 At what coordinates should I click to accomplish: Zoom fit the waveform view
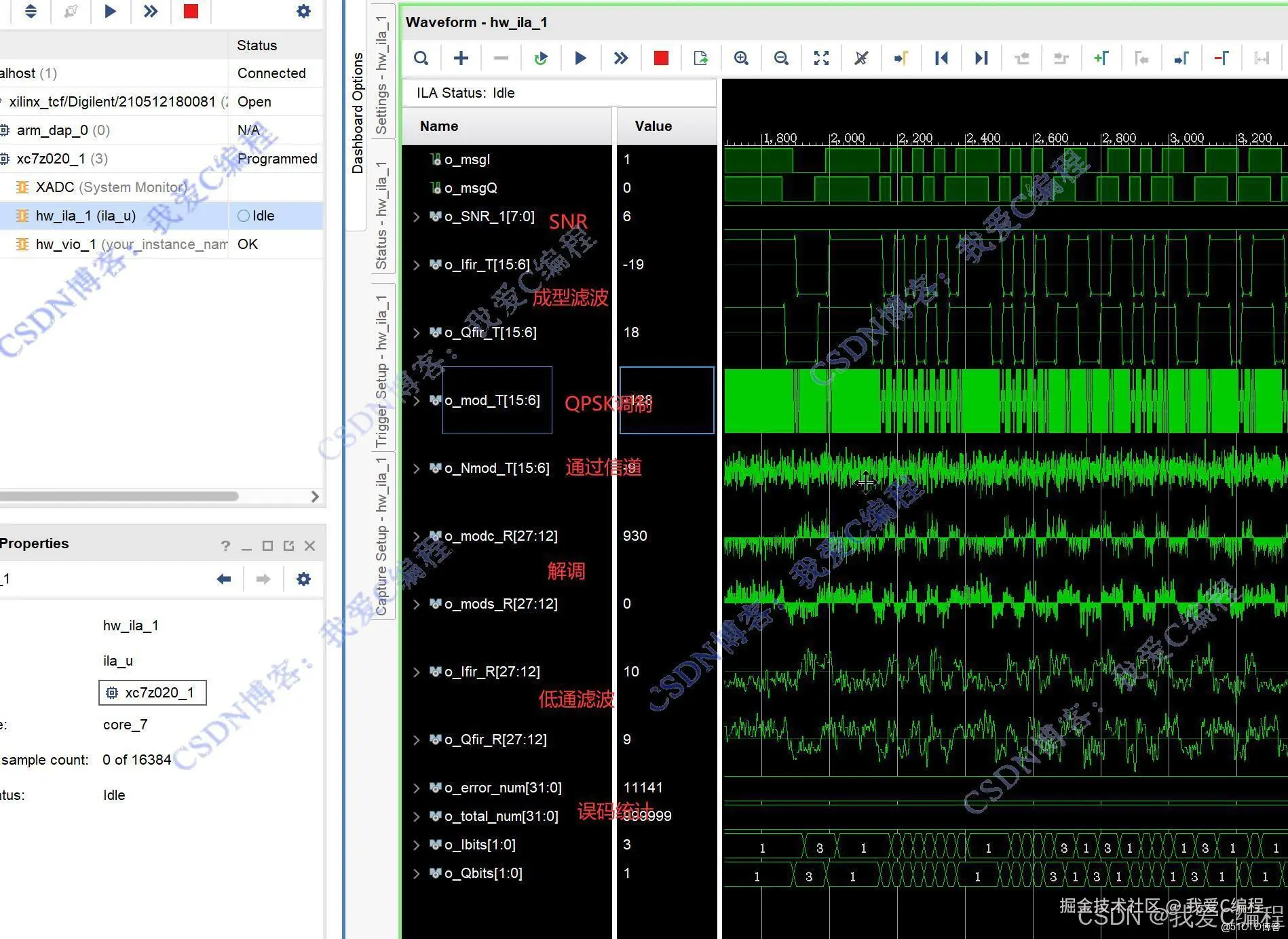pyautogui.click(x=821, y=58)
